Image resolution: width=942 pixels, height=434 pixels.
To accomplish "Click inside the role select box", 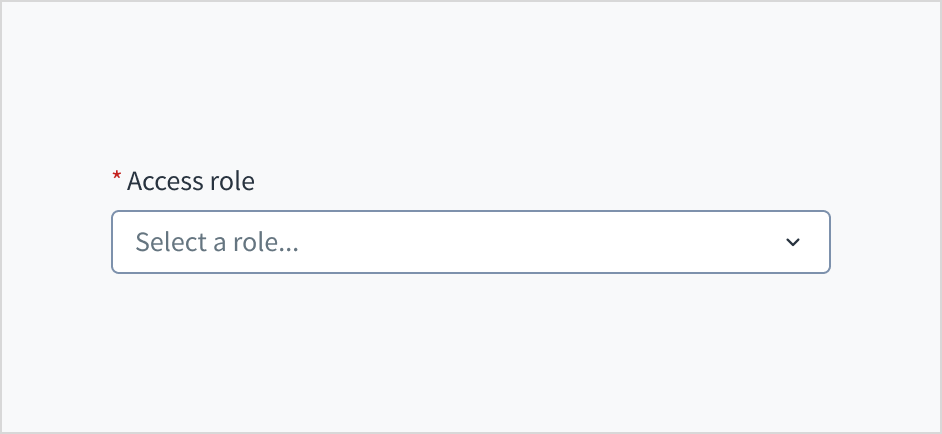I will pyautogui.click(x=470, y=242).
